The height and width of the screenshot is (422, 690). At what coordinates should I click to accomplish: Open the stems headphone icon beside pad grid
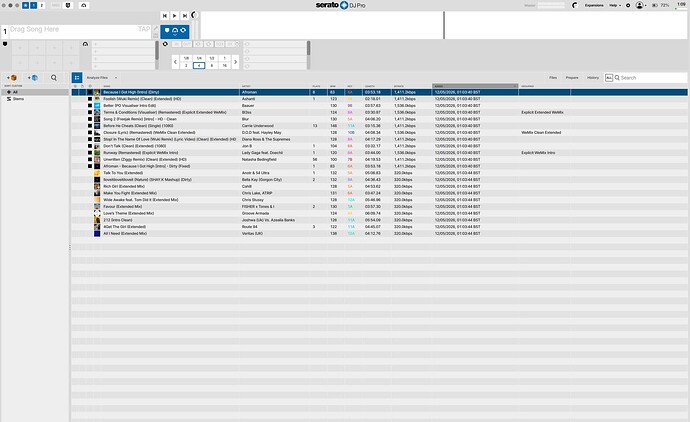click(x=85, y=44)
